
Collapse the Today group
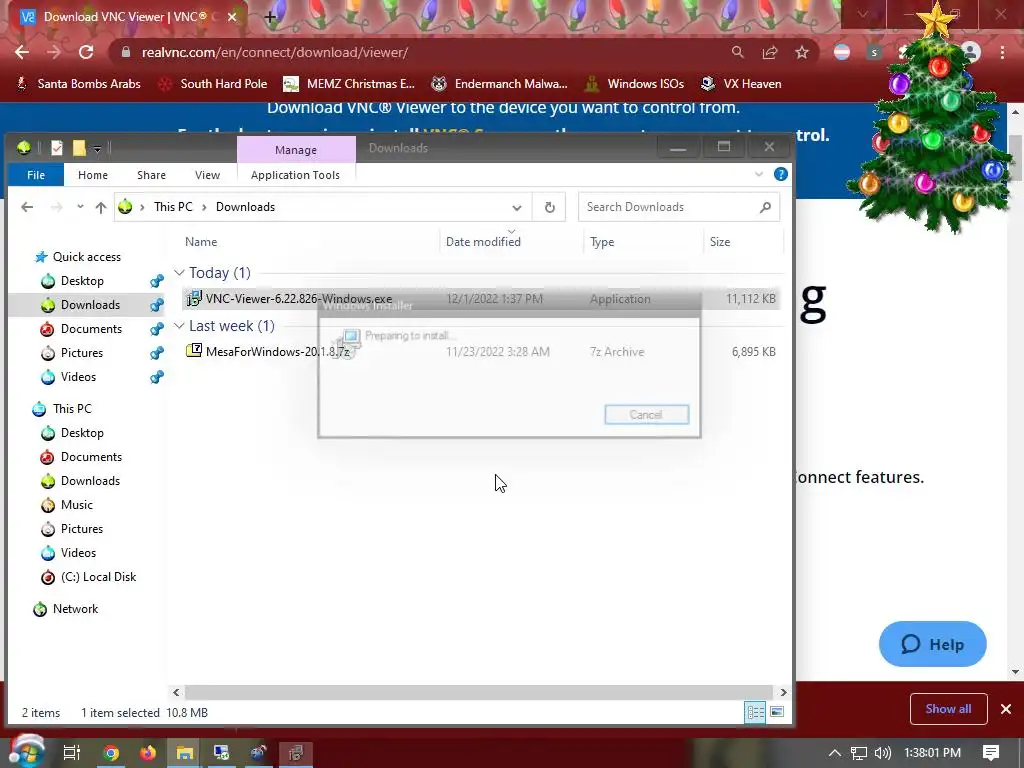(179, 273)
